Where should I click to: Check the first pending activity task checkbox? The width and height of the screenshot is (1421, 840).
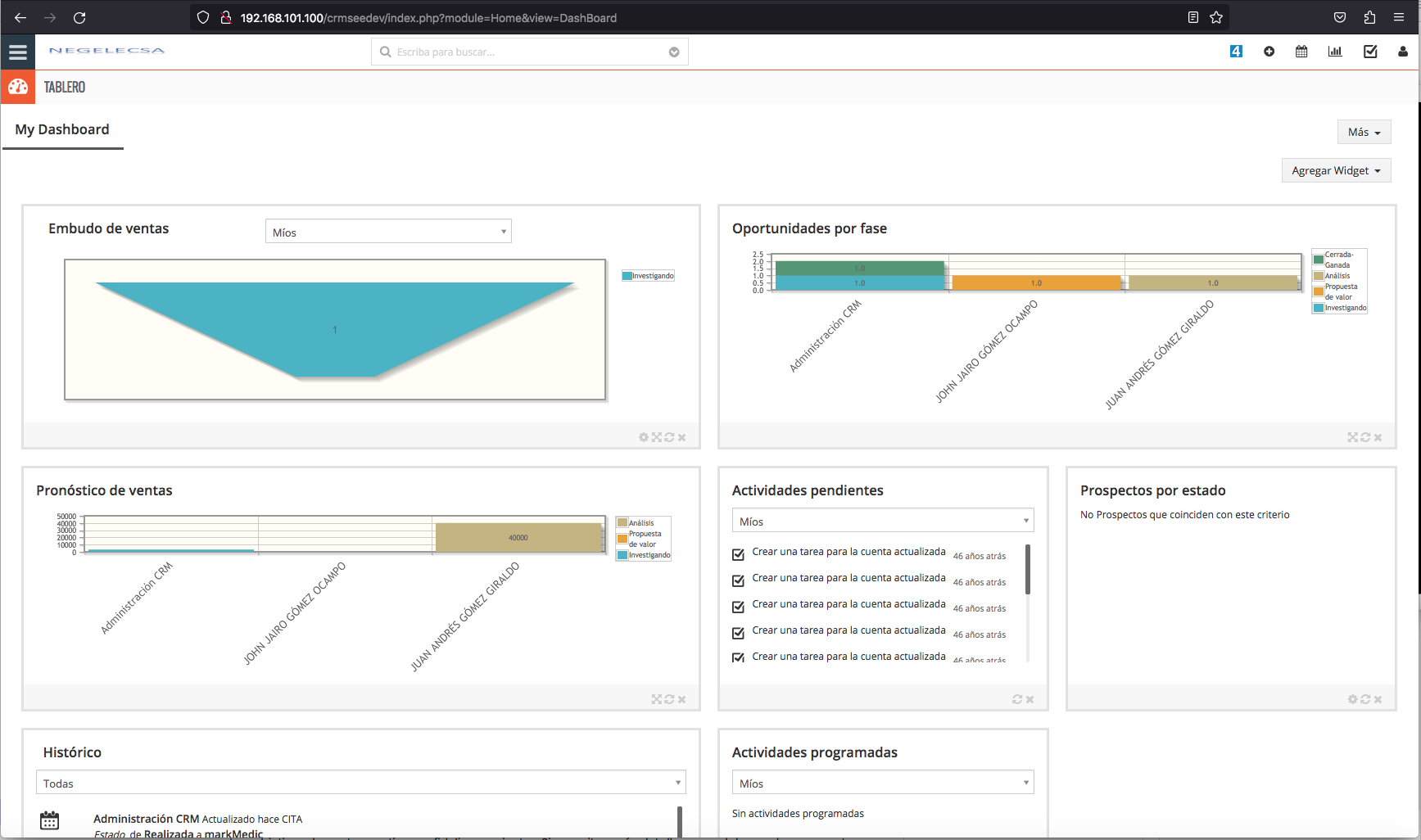(738, 554)
